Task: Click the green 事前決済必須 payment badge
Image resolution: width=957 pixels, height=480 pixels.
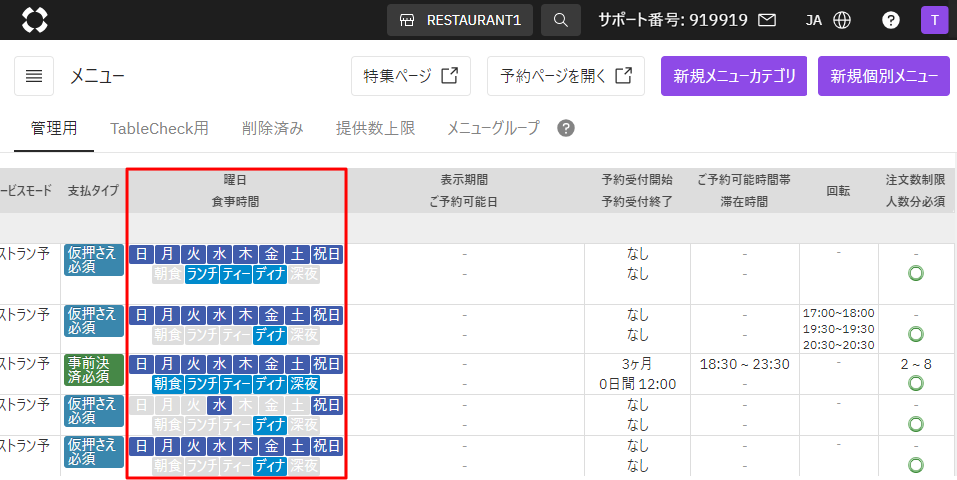Action: point(93,370)
